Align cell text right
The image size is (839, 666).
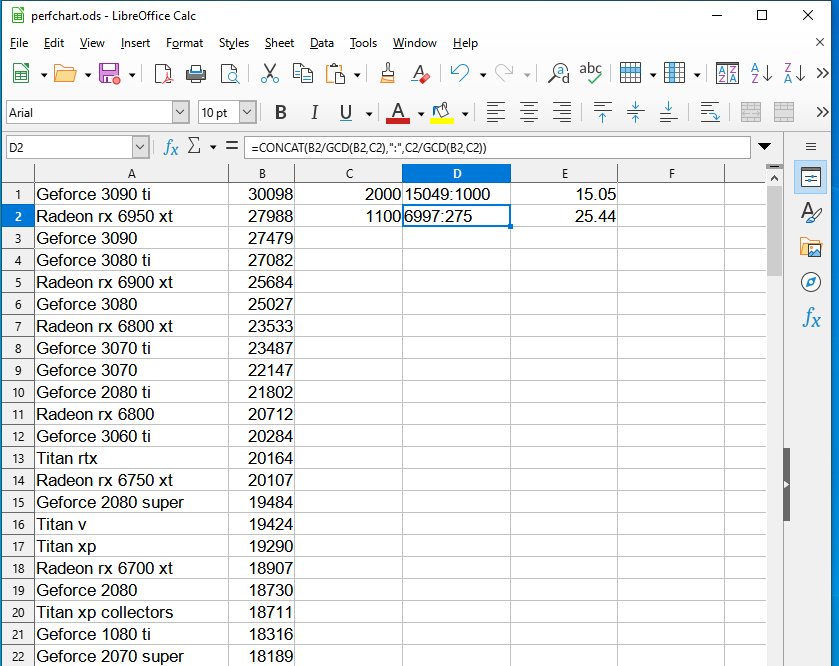(x=562, y=112)
